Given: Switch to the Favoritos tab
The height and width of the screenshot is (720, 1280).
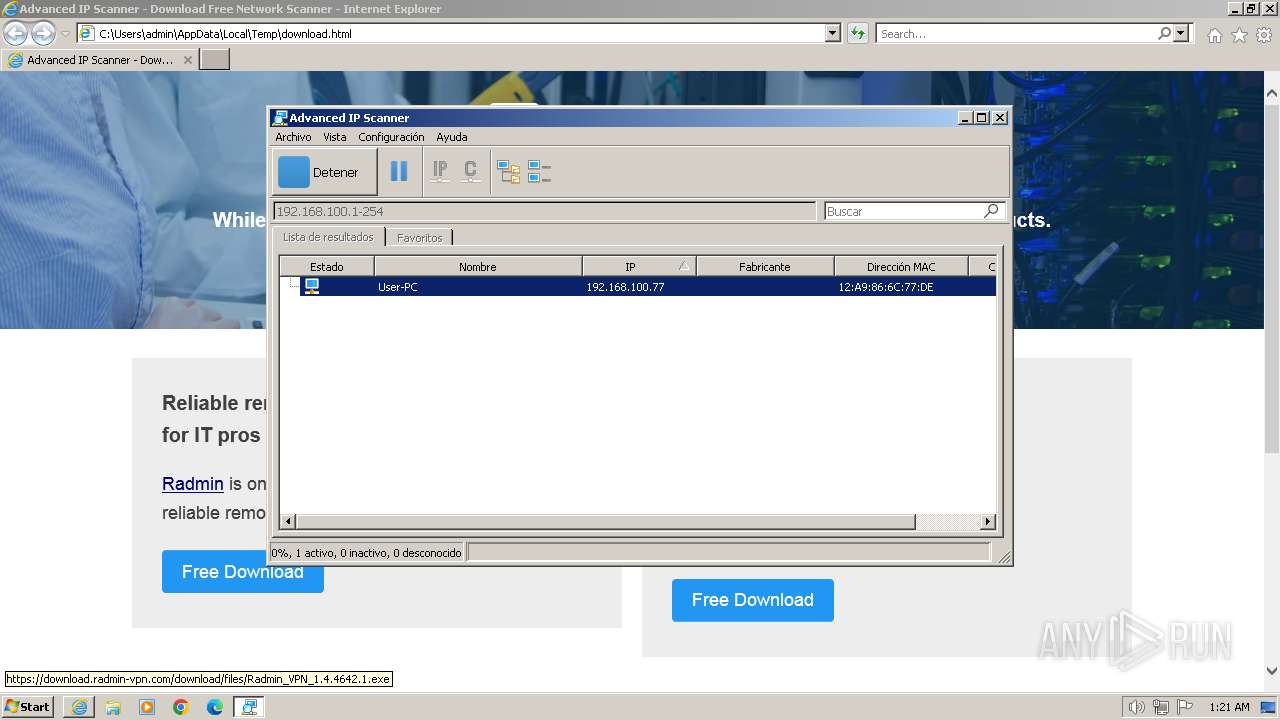Looking at the screenshot, I should point(419,238).
